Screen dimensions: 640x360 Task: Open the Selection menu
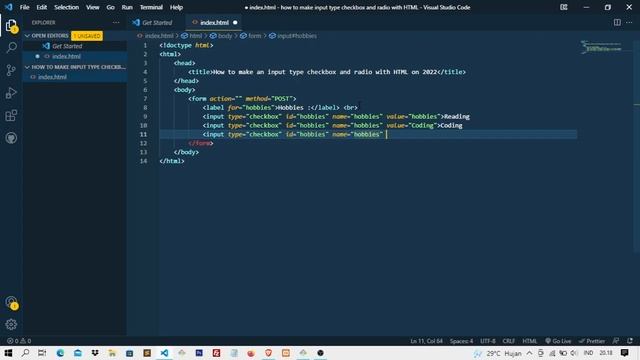coord(67,7)
